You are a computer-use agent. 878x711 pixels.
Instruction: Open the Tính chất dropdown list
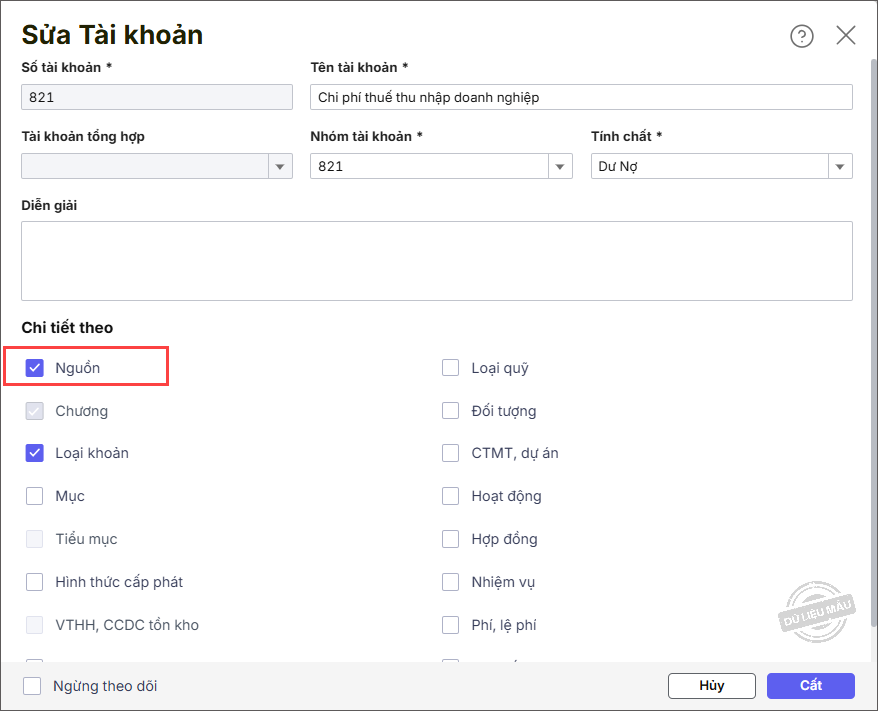(x=840, y=167)
